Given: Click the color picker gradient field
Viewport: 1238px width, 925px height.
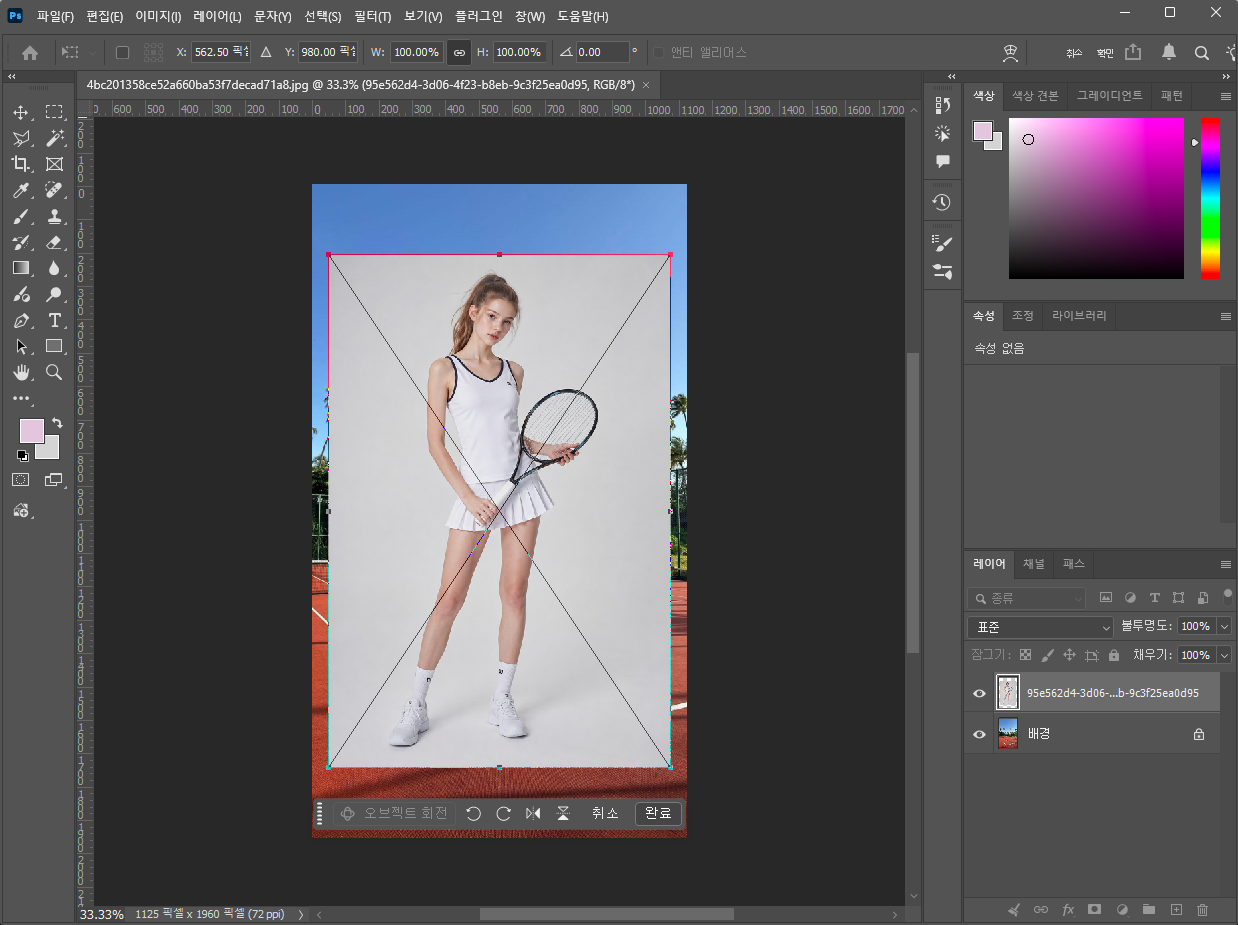Looking at the screenshot, I should [1096, 198].
